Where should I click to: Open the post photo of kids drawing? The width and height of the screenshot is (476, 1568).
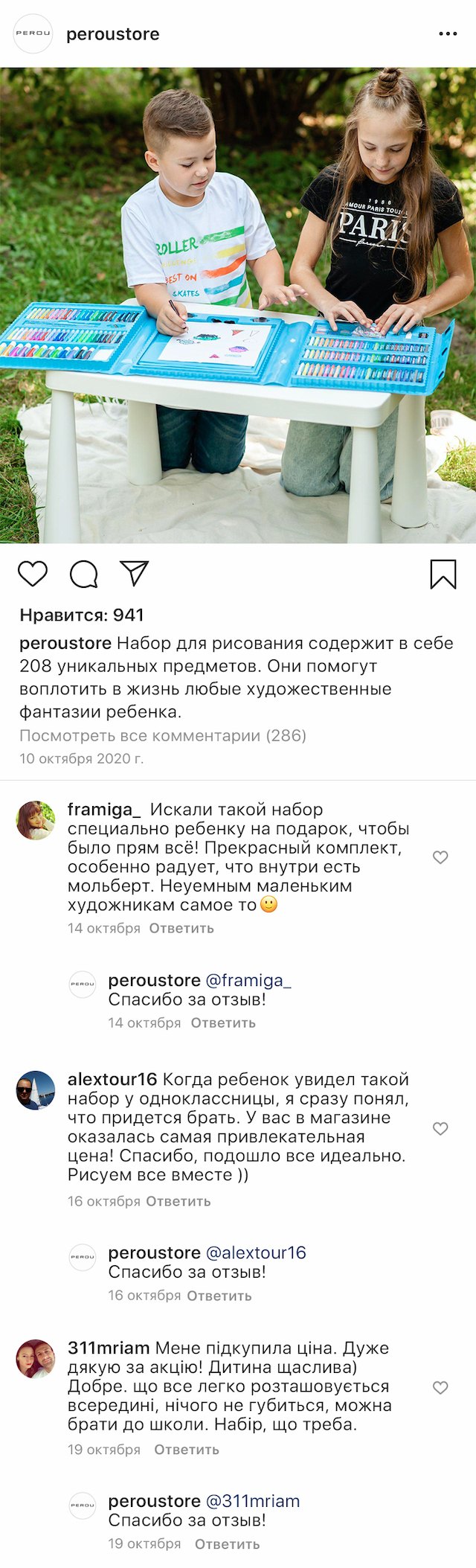point(238,305)
